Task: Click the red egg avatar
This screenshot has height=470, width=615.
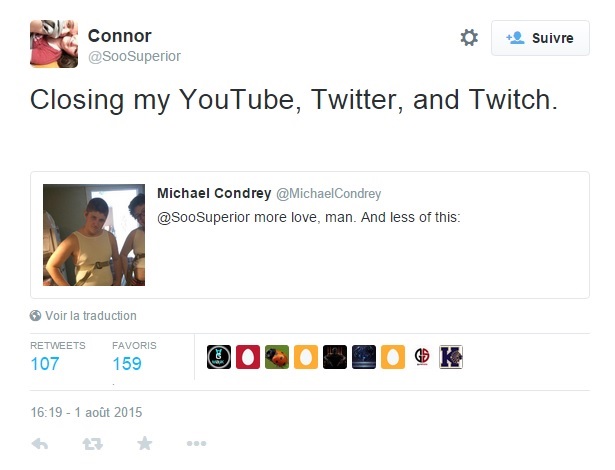Action: coord(247,357)
